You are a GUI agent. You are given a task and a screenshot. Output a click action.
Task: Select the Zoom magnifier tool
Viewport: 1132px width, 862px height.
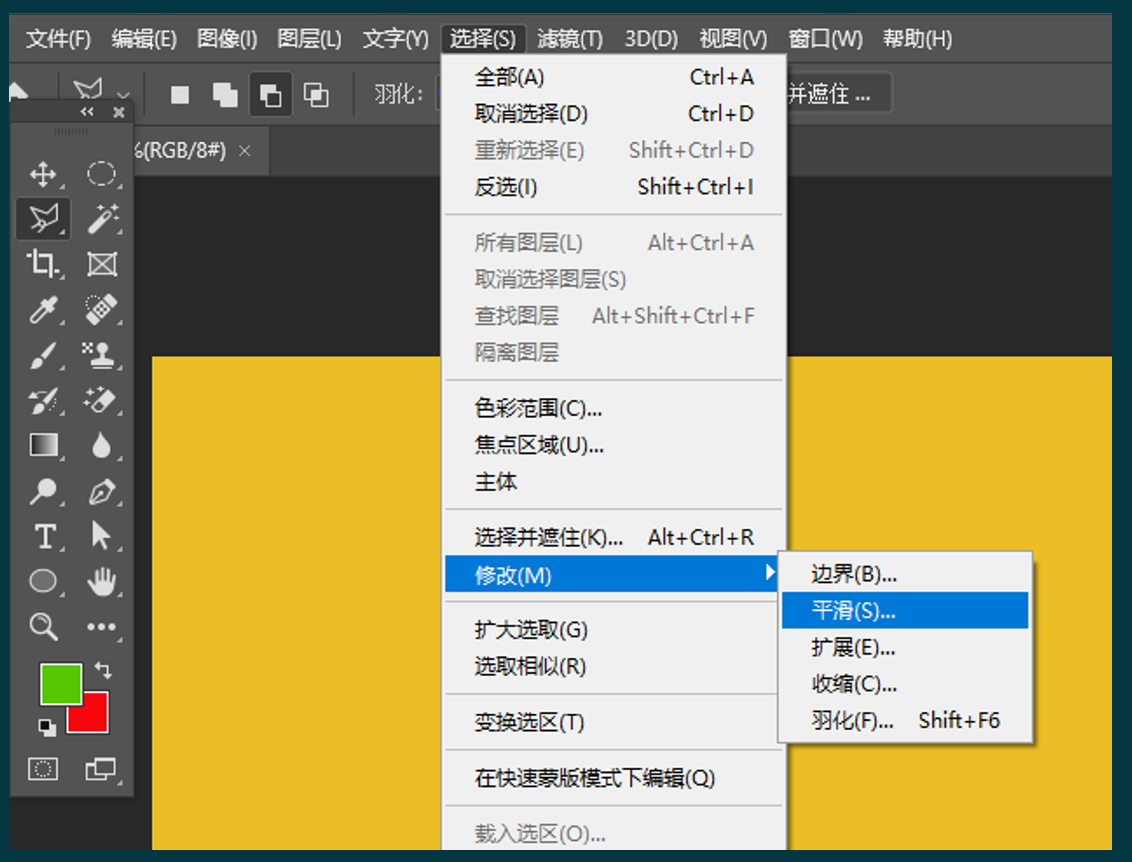(x=42, y=627)
